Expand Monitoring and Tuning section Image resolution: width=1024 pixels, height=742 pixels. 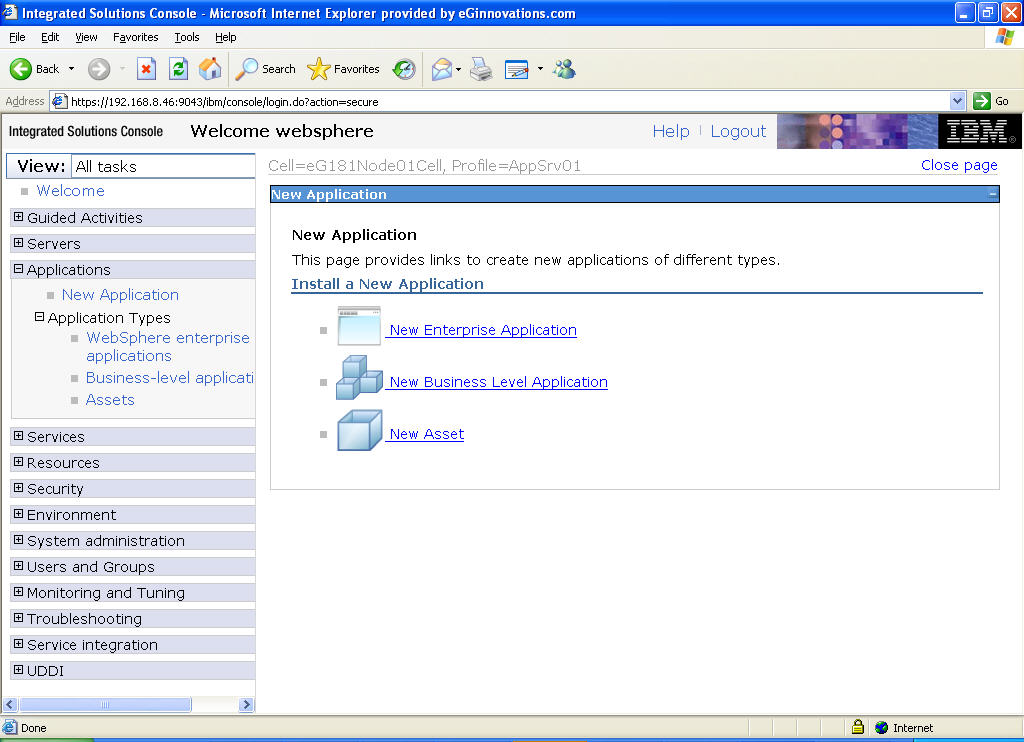point(19,592)
